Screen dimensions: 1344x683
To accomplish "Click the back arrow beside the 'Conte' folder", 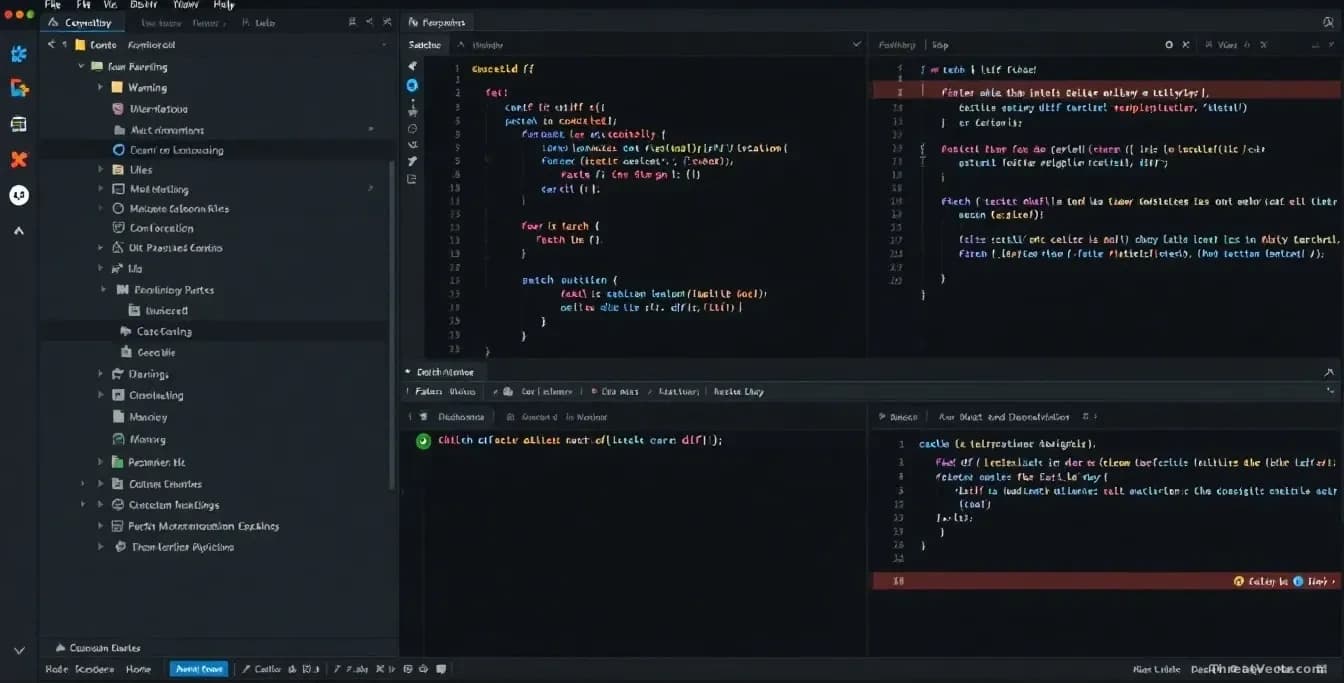I will point(51,45).
